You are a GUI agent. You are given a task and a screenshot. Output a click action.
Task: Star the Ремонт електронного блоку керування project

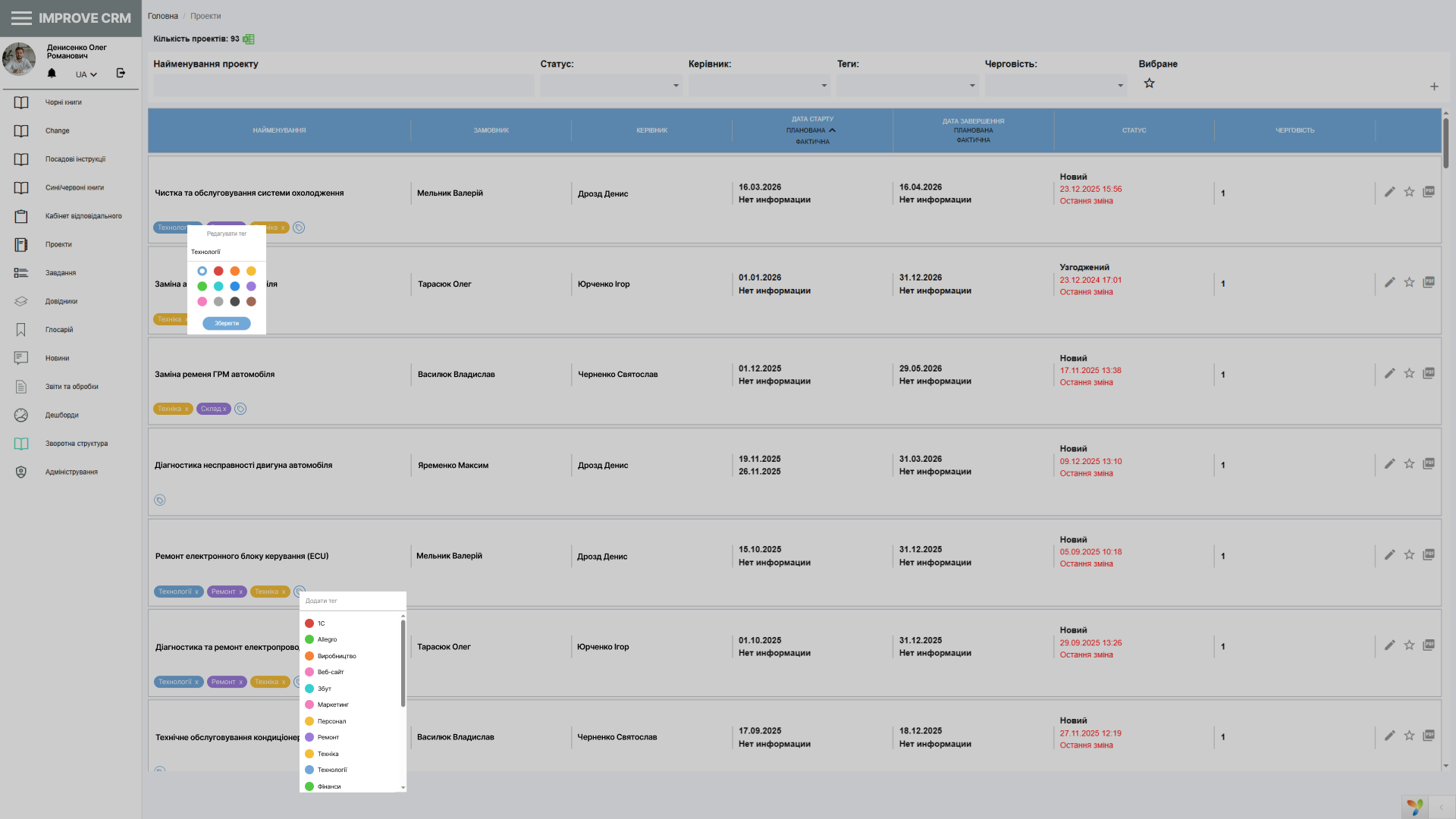tap(1409, 555)
